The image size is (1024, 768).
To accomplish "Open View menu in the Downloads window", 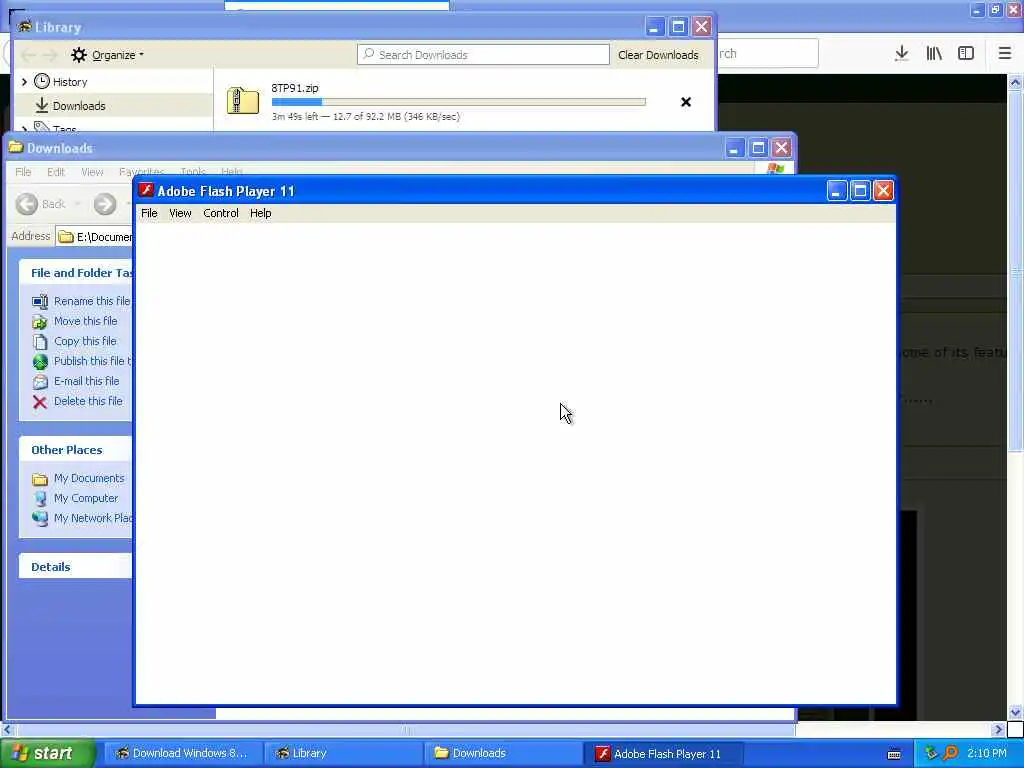I will (92, 172).
